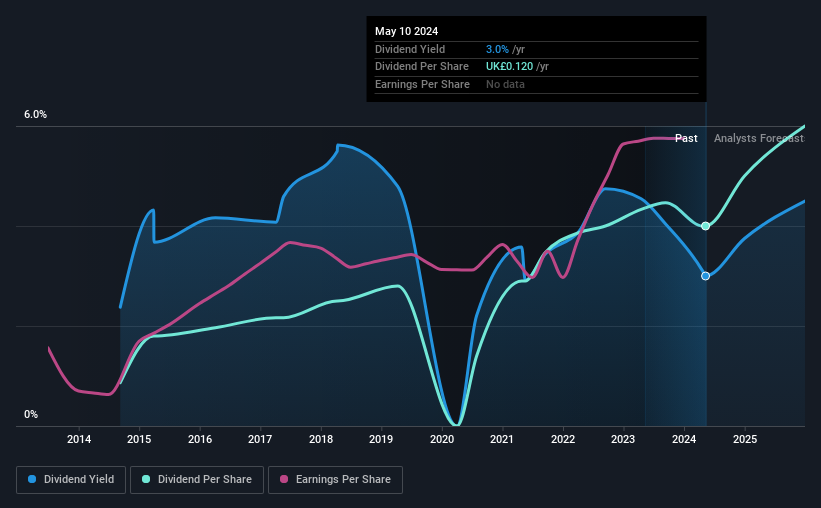821x508 pixels.
Task: Click the 2018 x-axis label
Action: [x=321, y=439]
